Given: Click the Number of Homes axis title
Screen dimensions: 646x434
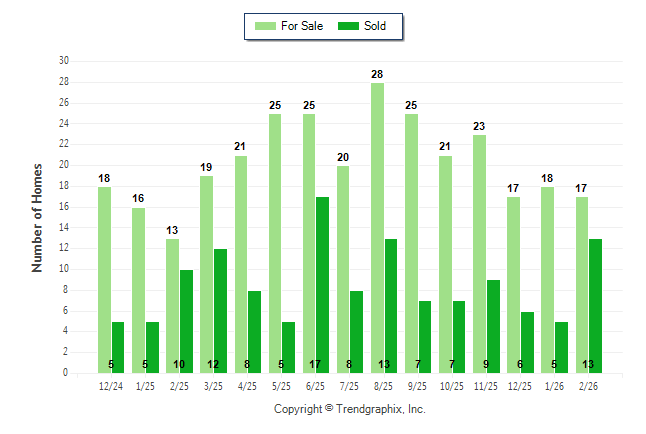Looking at the screenshot, I should tap(38, 217).
